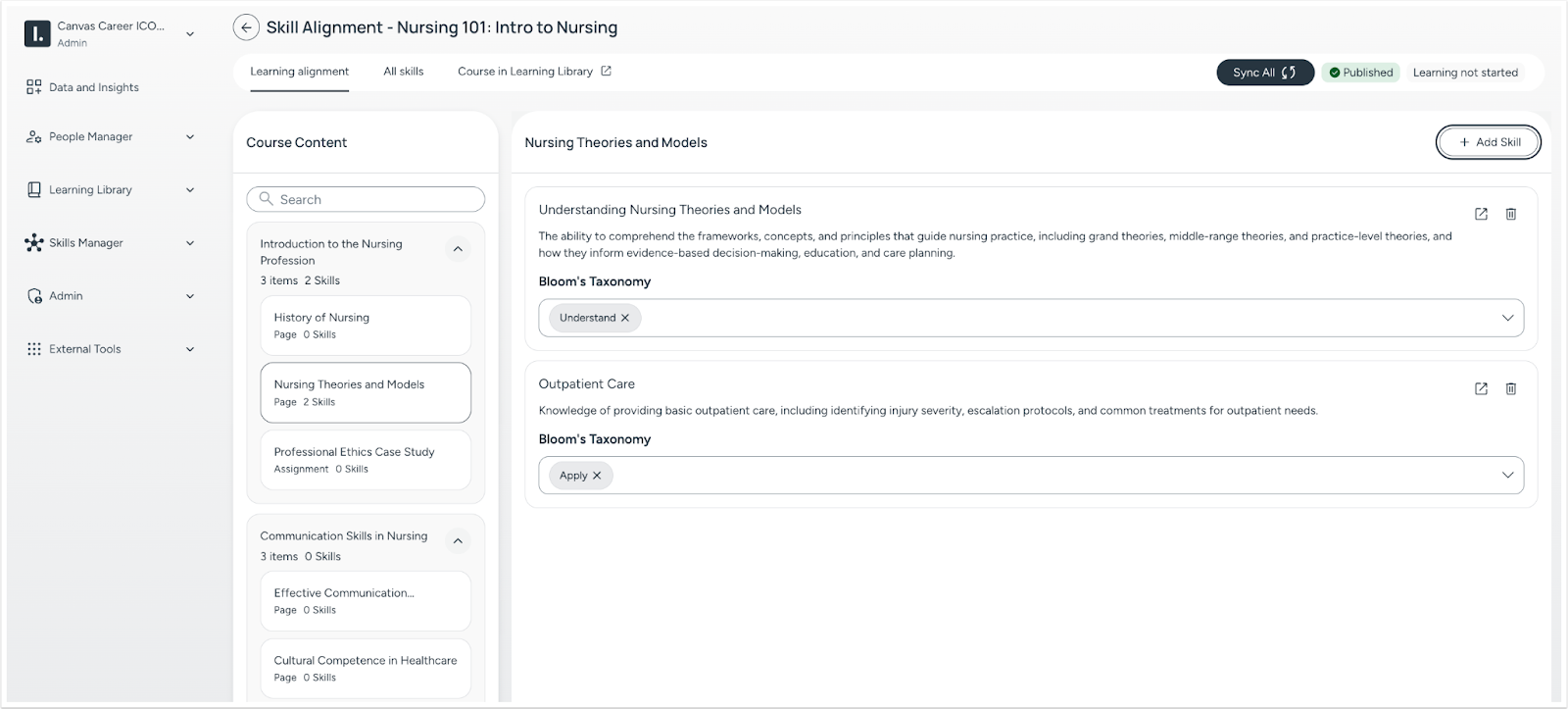Select the History of Nursing page
Image resolution: width=1568 pixels, height=709 pixels.
click(366, 326)
